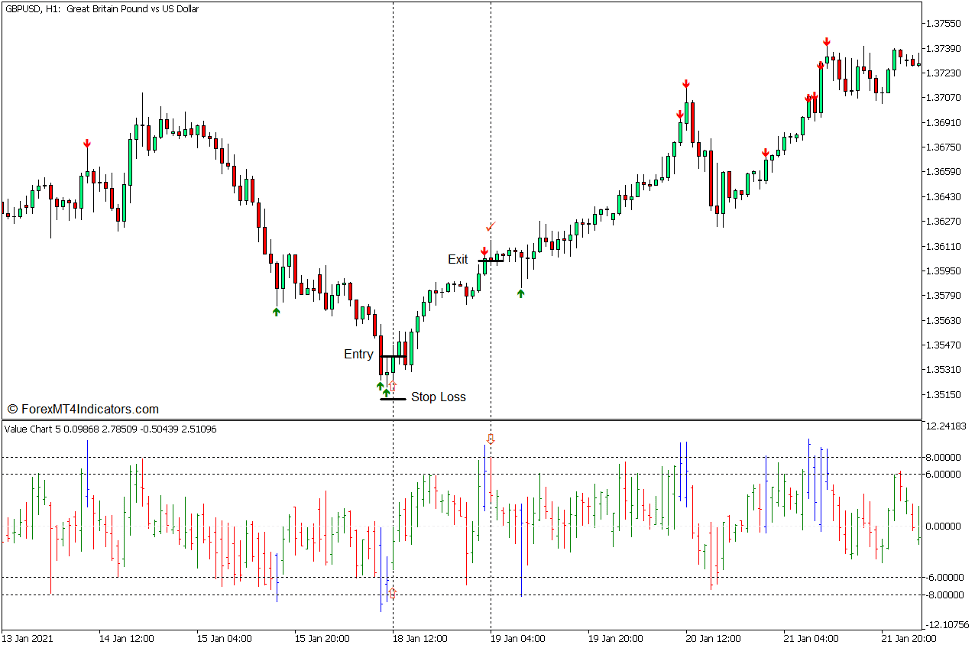Select the 1.36110 price level on the right scale
This screenshot has height=650, width=977.
tap(943, 246)
